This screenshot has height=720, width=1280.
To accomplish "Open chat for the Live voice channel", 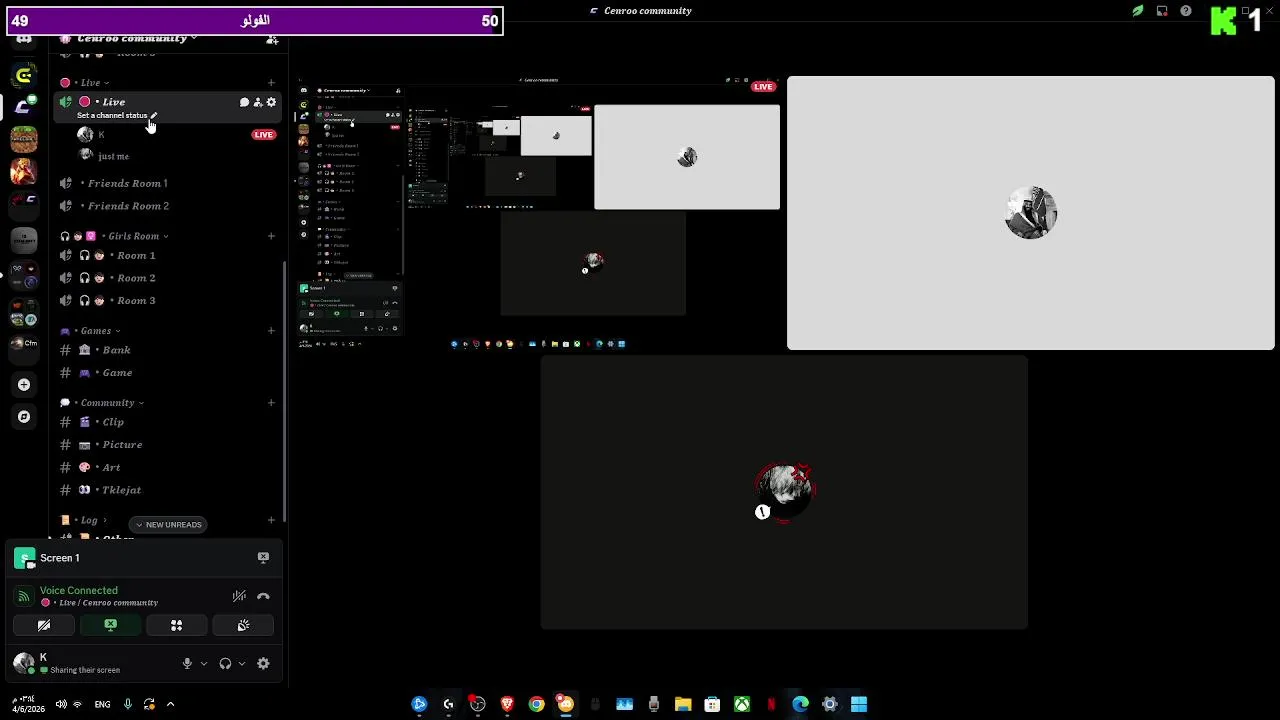I will click(244, 102).
